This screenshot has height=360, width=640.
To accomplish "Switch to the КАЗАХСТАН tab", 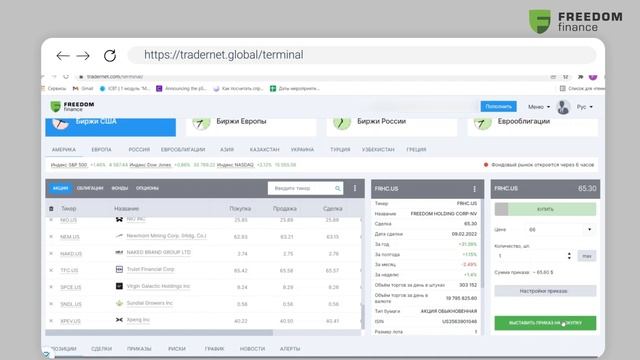I will [264, 149].
